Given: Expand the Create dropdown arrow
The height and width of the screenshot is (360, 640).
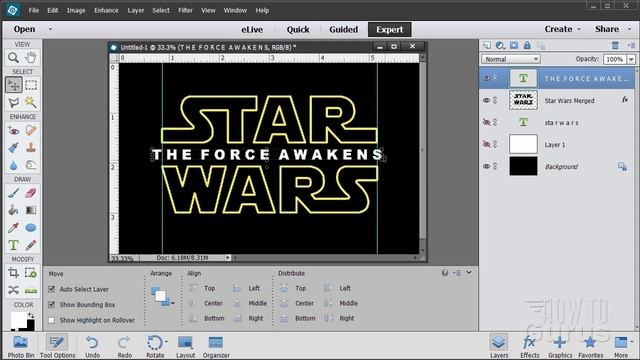Looking at the screenshot, I should pyautogui.click(x=579, y=29).
